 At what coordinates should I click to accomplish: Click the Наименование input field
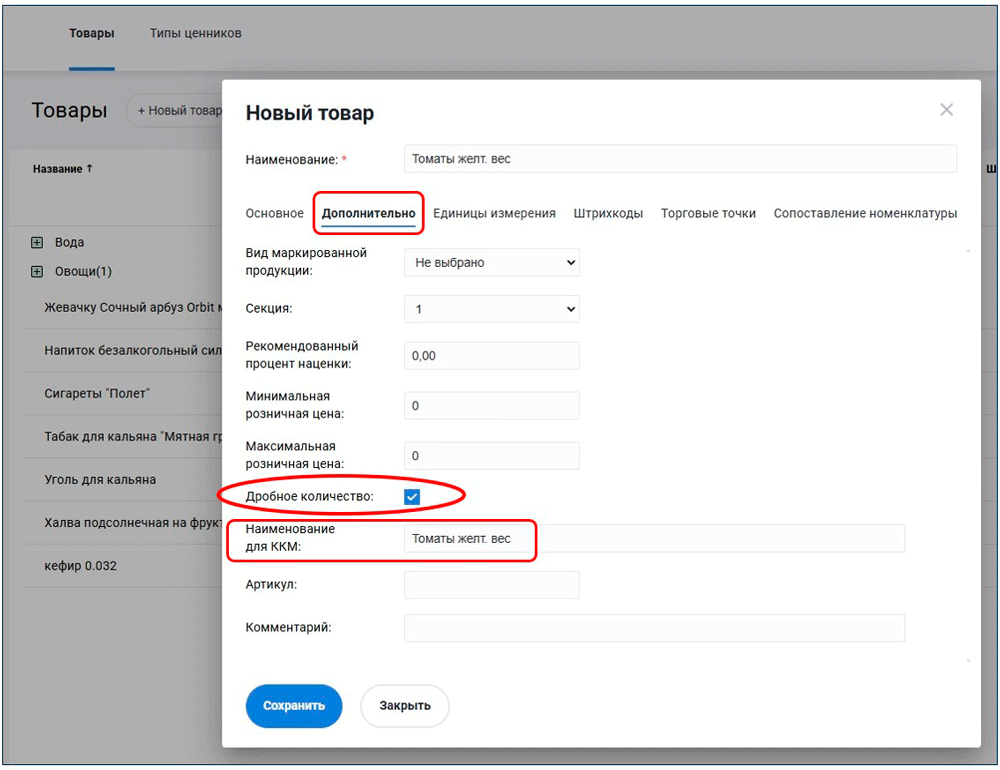point(680,159)
